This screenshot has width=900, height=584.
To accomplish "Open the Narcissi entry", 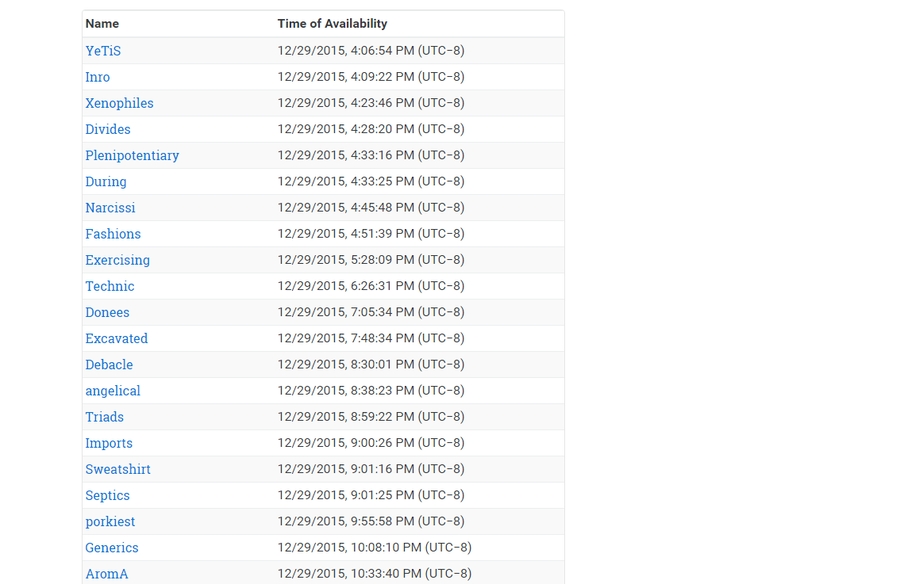I will point(110,207).
